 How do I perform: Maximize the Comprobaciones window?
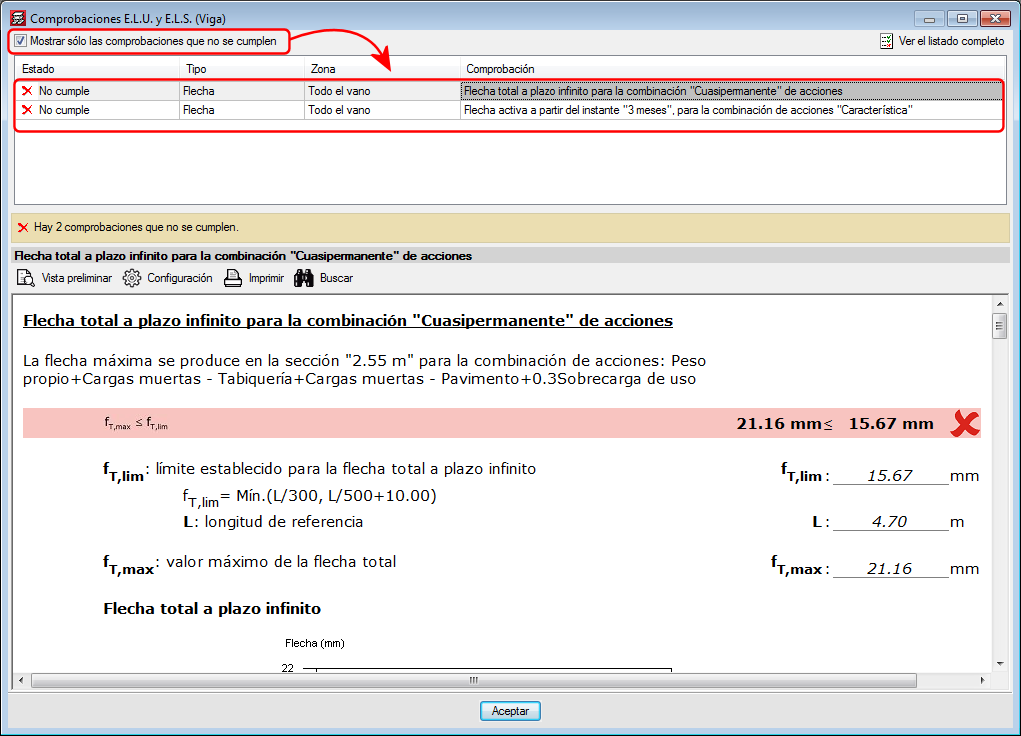click(x=962, y=19)
